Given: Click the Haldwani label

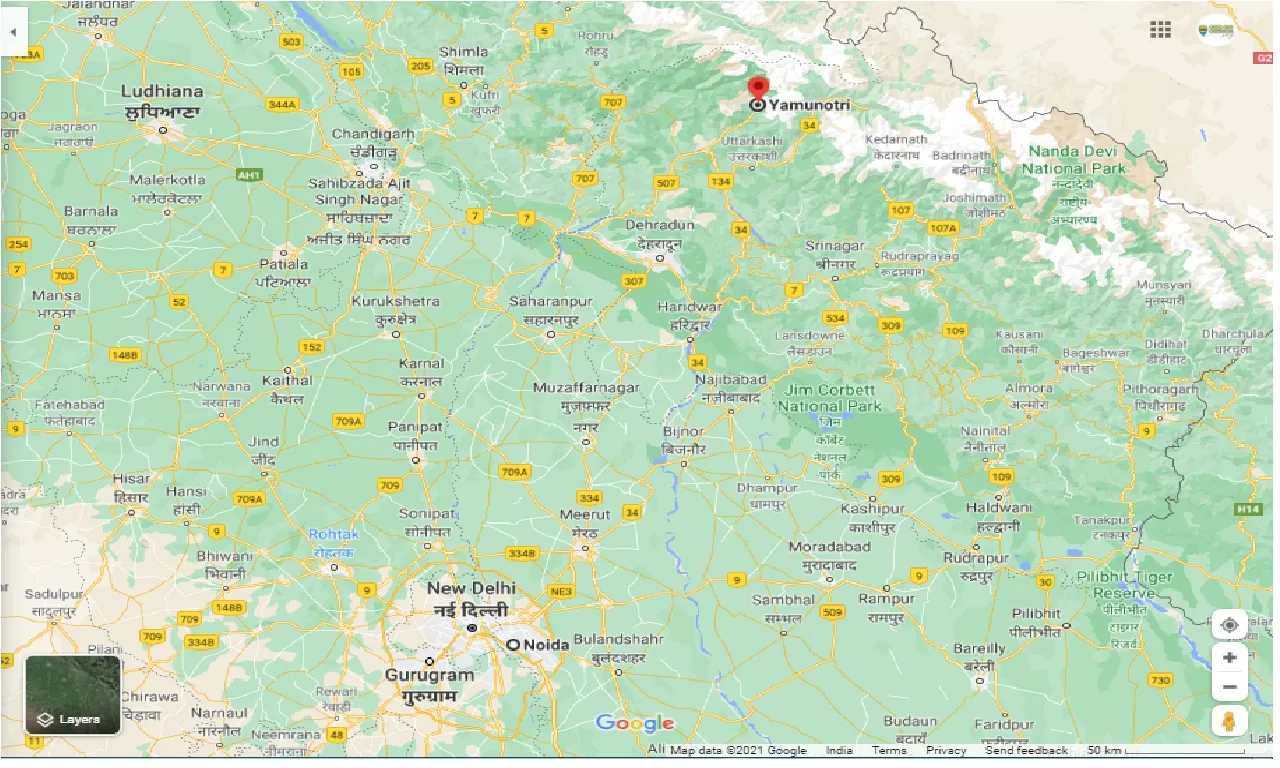Looking at the screenshot, I should 998,516.
